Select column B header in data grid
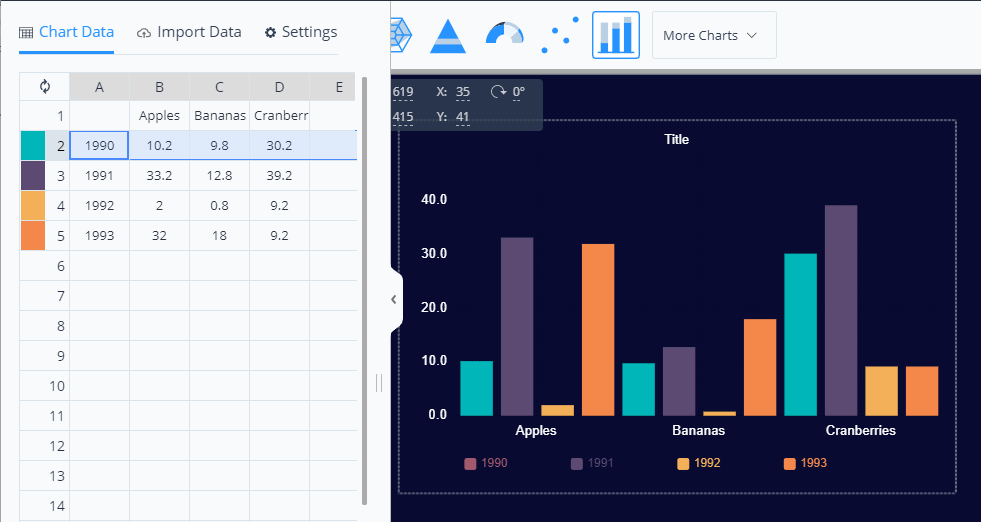The width and height of the screenshot is (981, 522). tap(159, 87)
